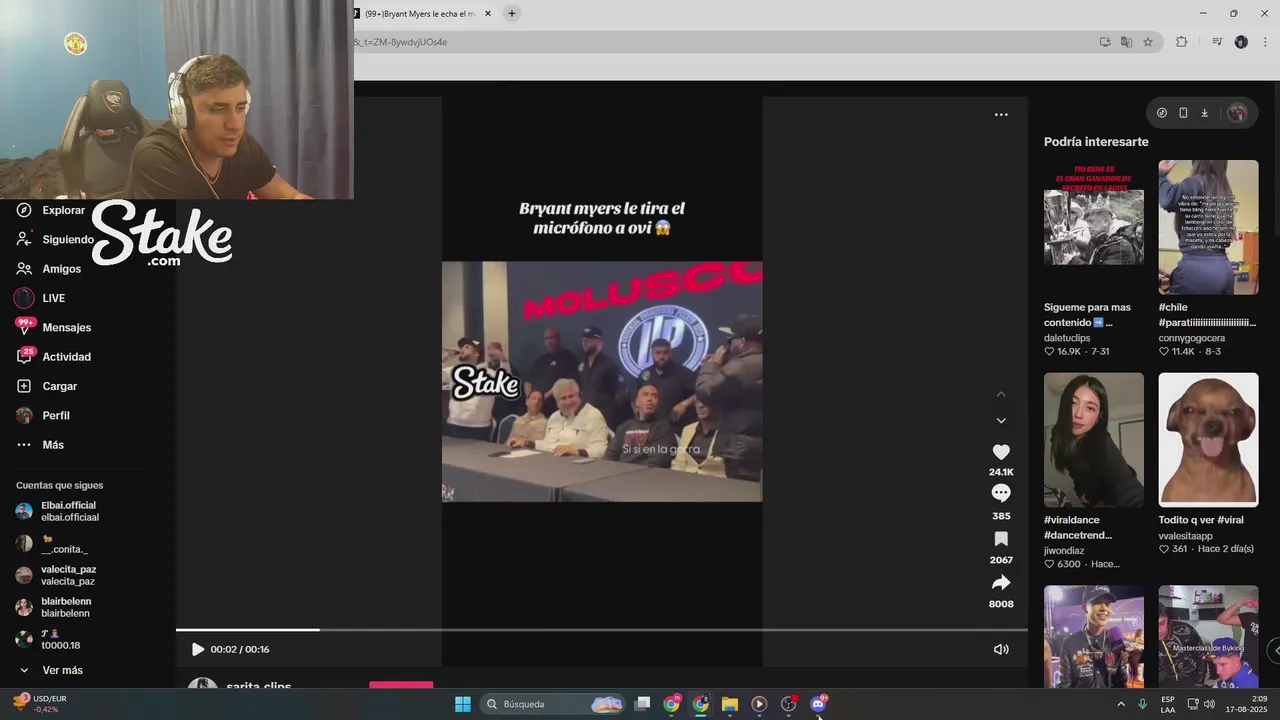Open the Chrome three-dots menu
Image resolution: width=1280 pixels, height=720 pixels.
coord(1265,42)
